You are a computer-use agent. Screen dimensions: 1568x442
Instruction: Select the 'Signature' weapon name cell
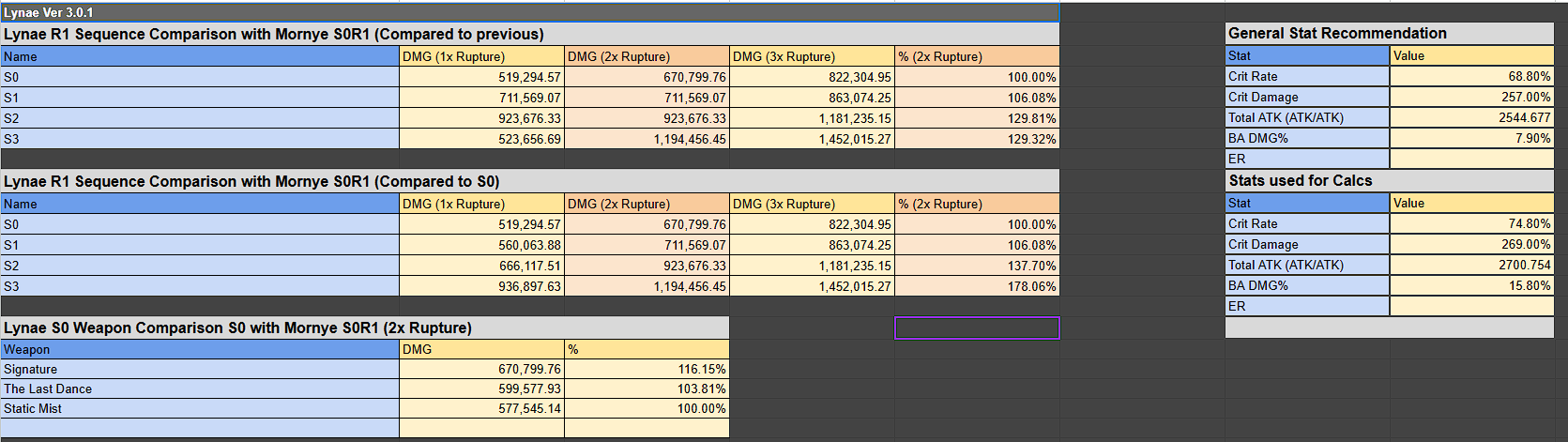point(200,369)
